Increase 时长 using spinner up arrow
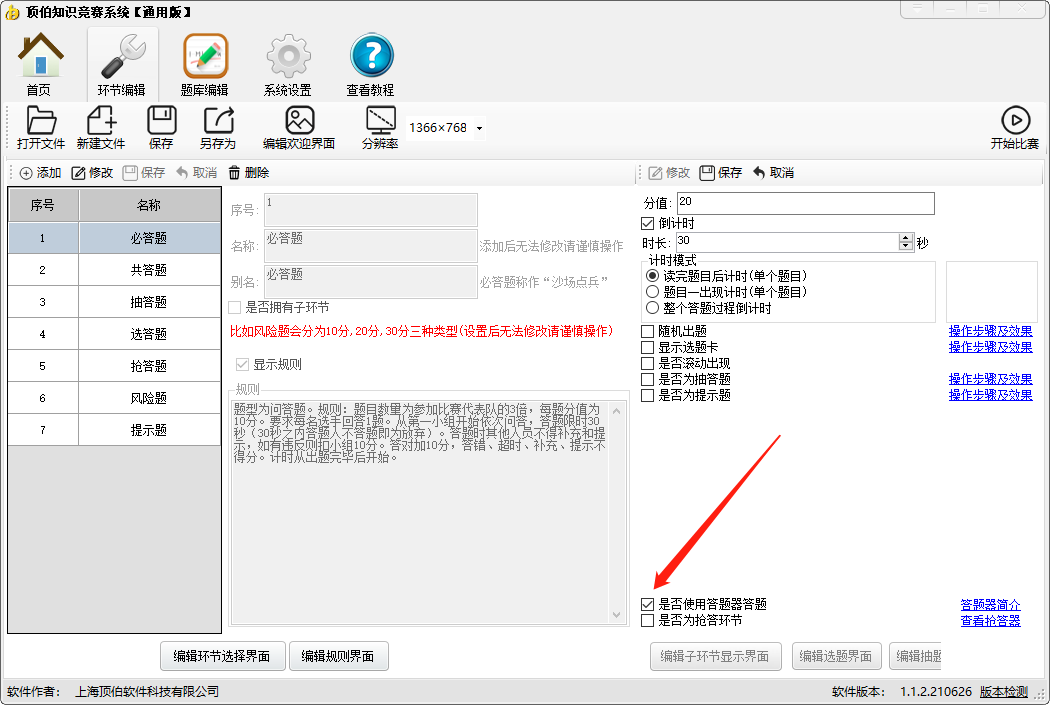This screenshot has height=705, width=1050. pyautogui.click(x=906, y=238)
